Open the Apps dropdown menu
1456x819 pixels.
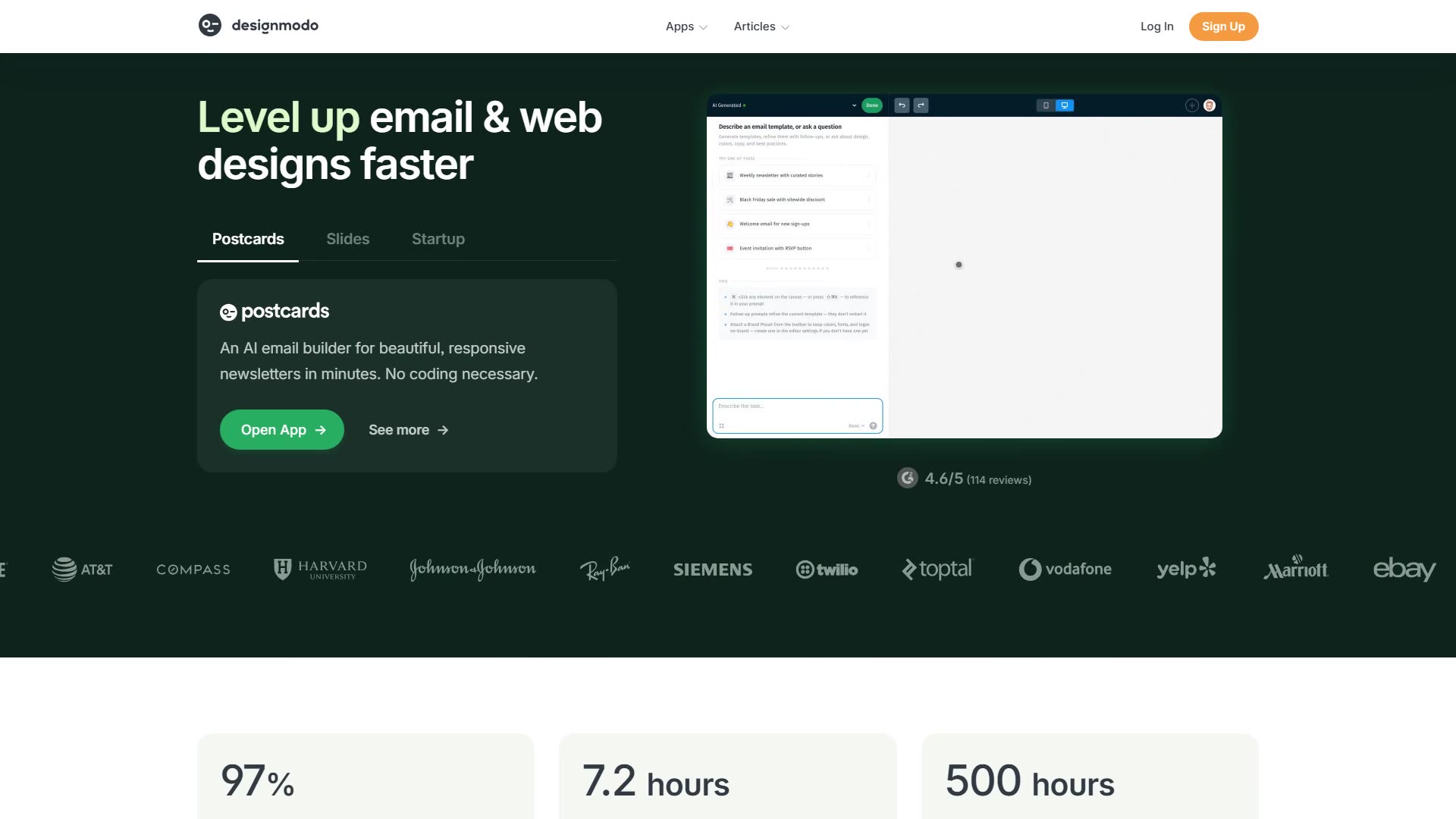[686, 27]
